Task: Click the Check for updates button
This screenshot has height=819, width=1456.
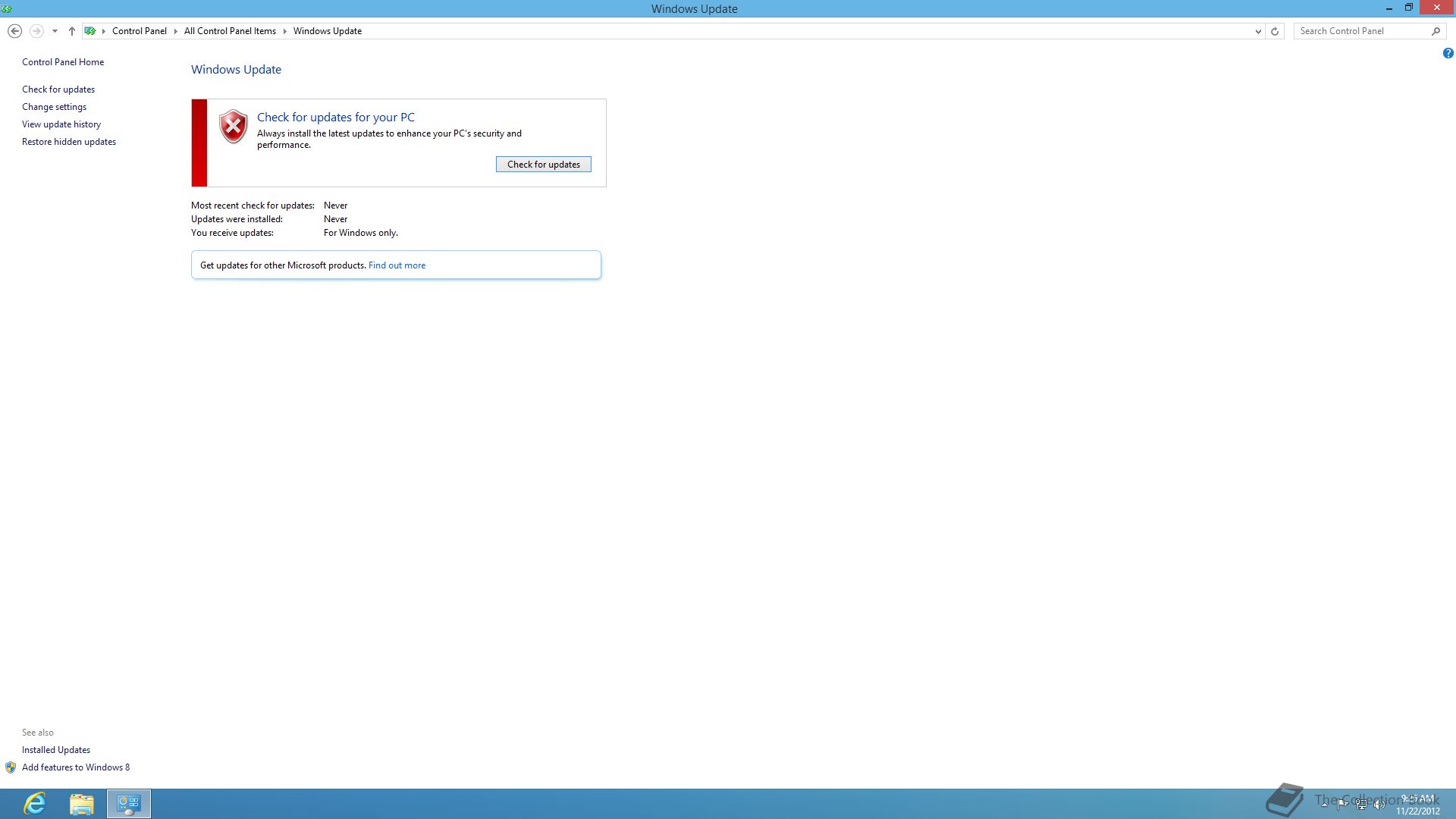Action: tap(544, 165)
